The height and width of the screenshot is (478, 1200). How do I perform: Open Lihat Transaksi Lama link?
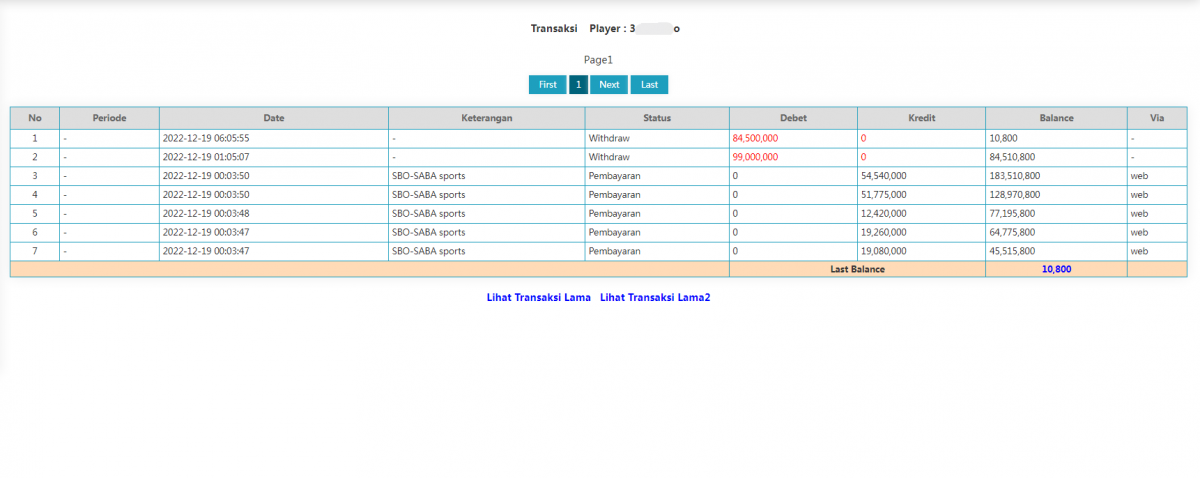pyautogui.click(x=538, y=298)
